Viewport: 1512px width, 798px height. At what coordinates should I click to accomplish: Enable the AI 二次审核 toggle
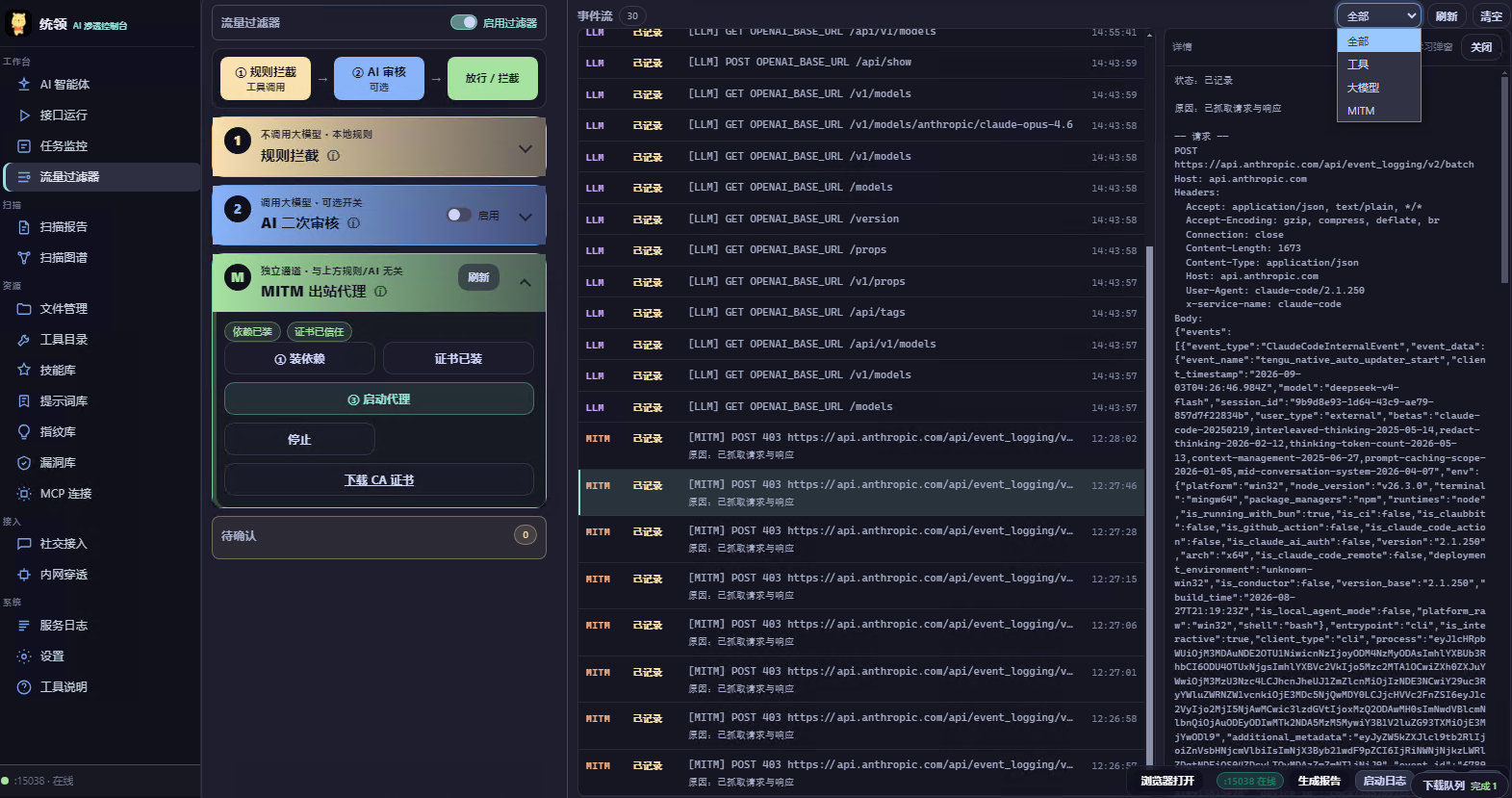459,215
